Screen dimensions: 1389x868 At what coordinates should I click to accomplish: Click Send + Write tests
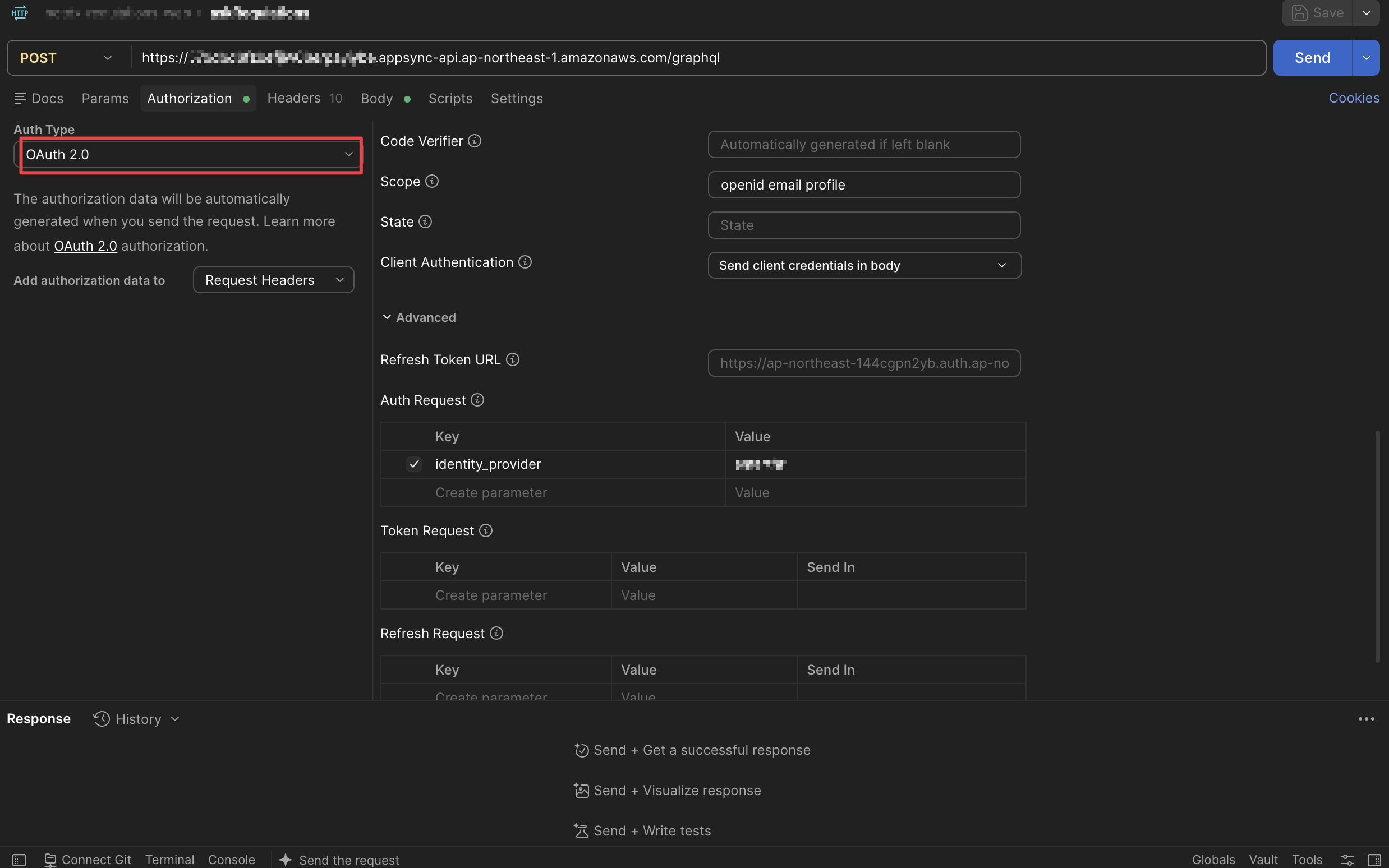(x=642, y=830)
